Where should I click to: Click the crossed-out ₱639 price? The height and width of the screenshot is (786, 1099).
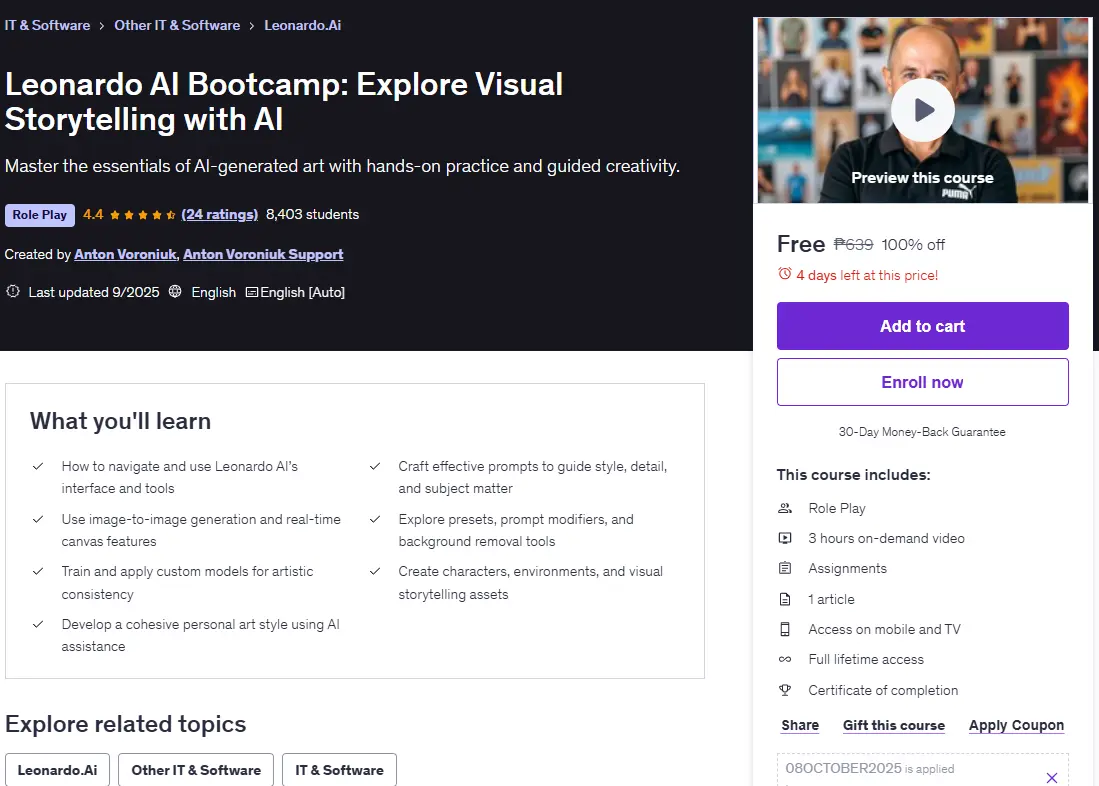tap(853, 245)
